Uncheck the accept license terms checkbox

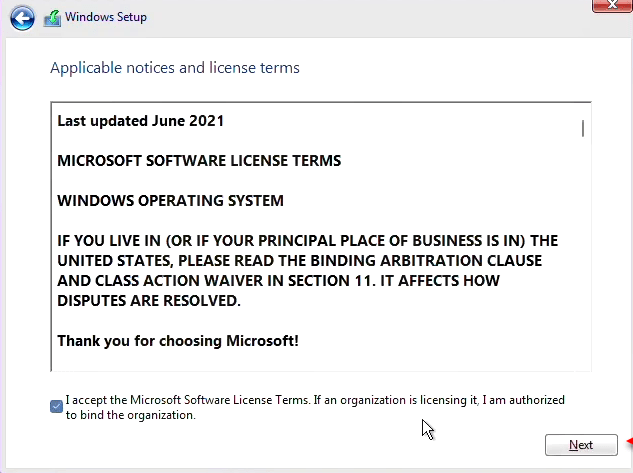(57, 406)
